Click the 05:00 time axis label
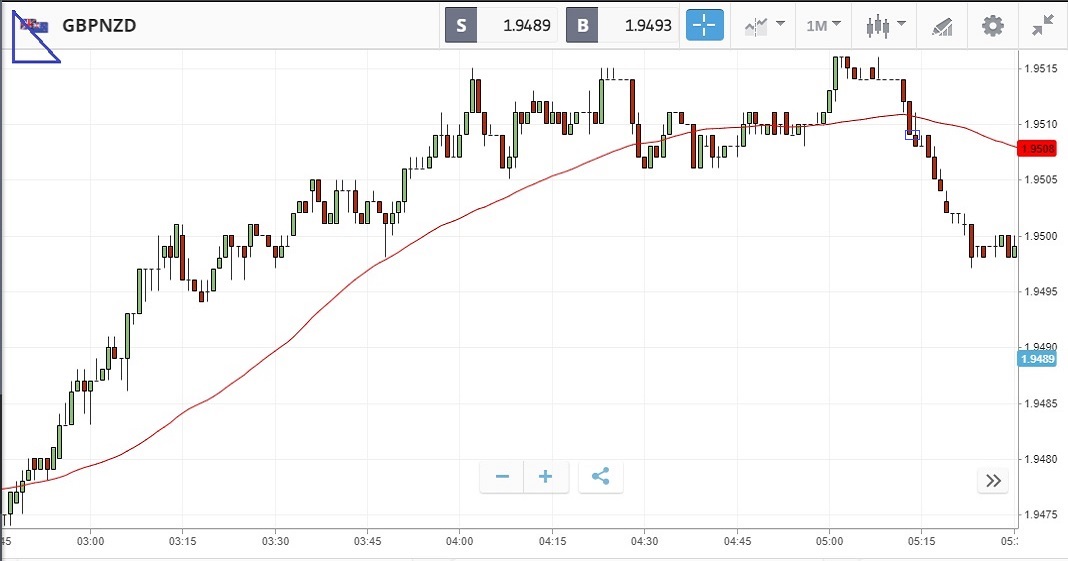Viewport: 1068px width, 561px height. point(829,541)
